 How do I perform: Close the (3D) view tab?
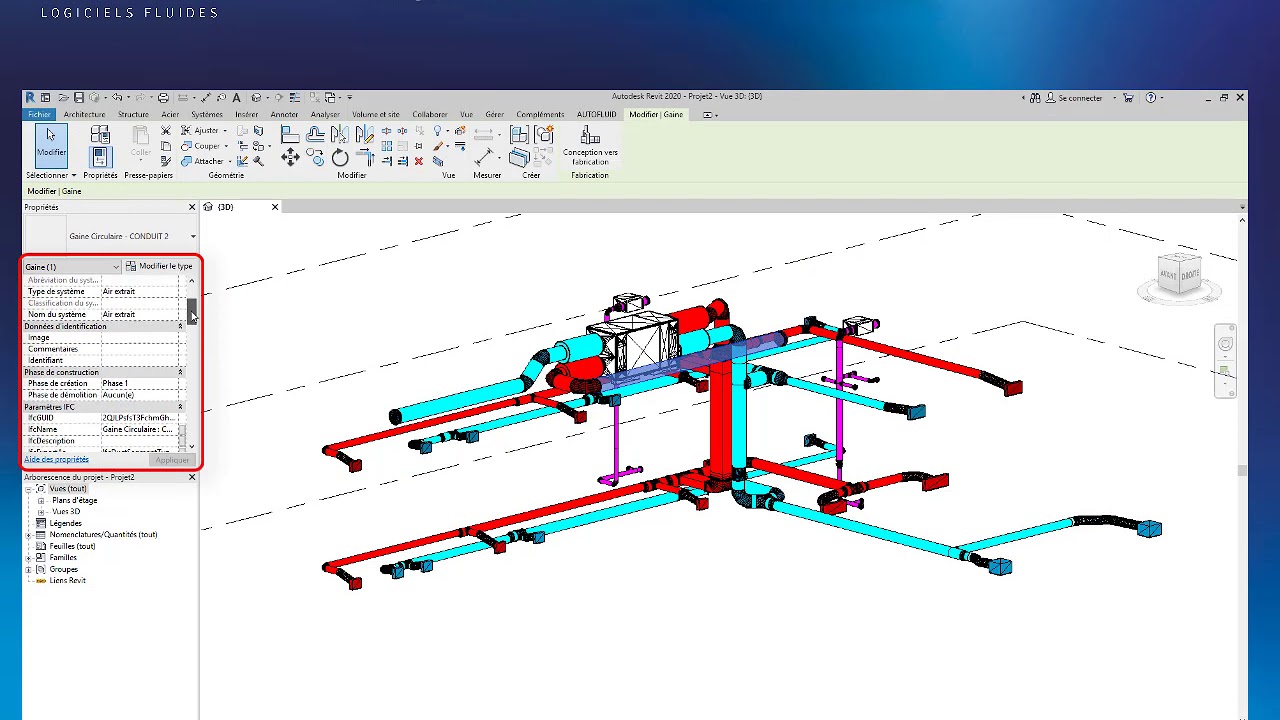[275, 207]
